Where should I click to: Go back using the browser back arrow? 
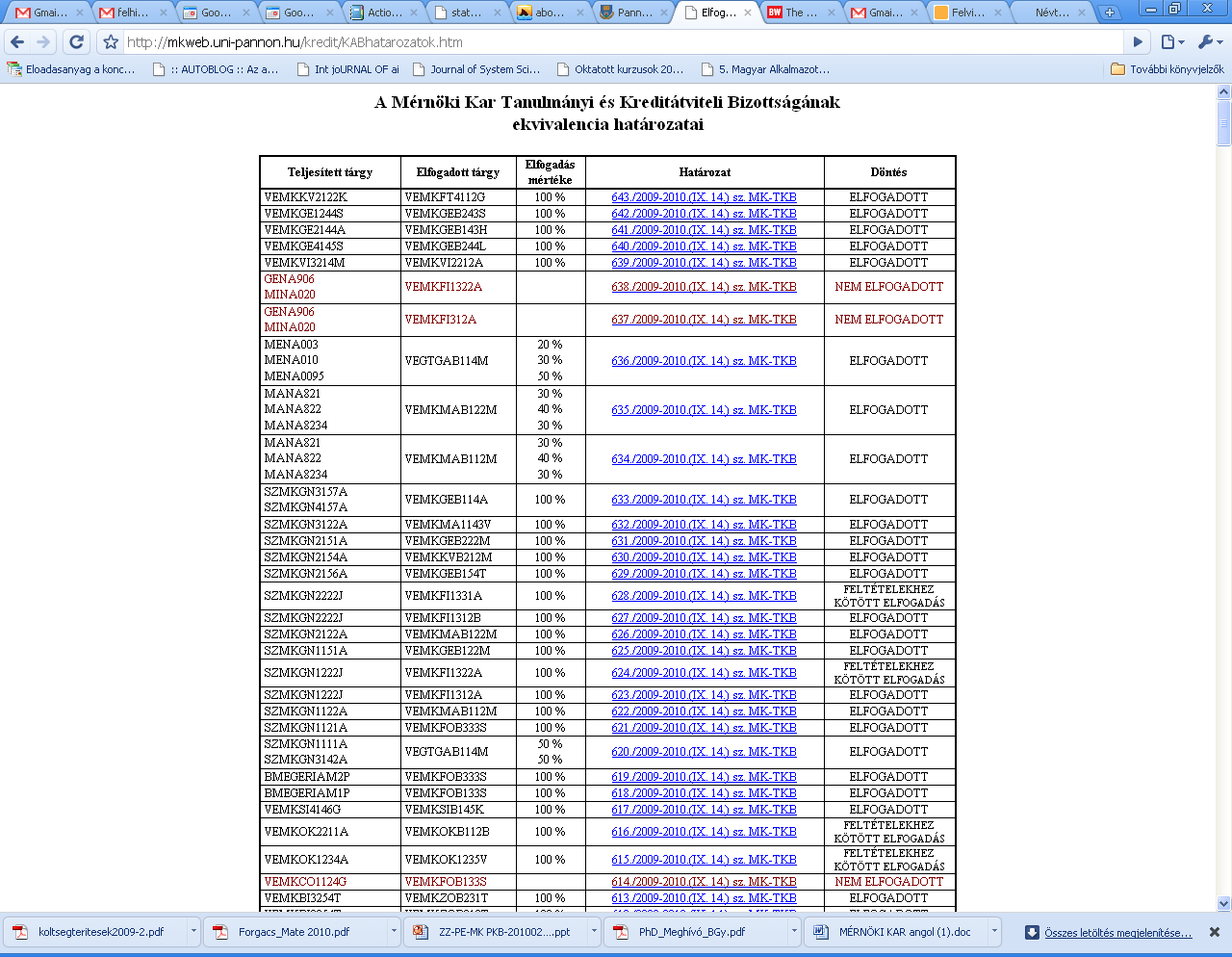click(x=16, y=42)
